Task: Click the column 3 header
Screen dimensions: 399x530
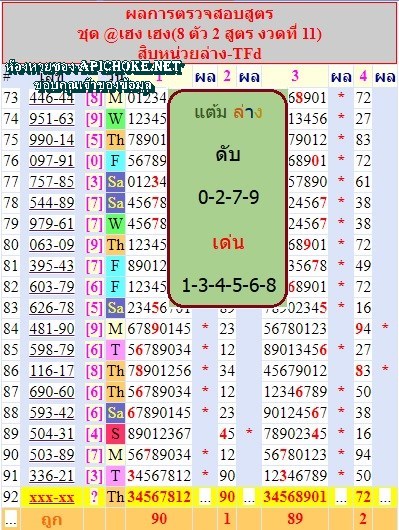Action: click(x=295, y=76)
